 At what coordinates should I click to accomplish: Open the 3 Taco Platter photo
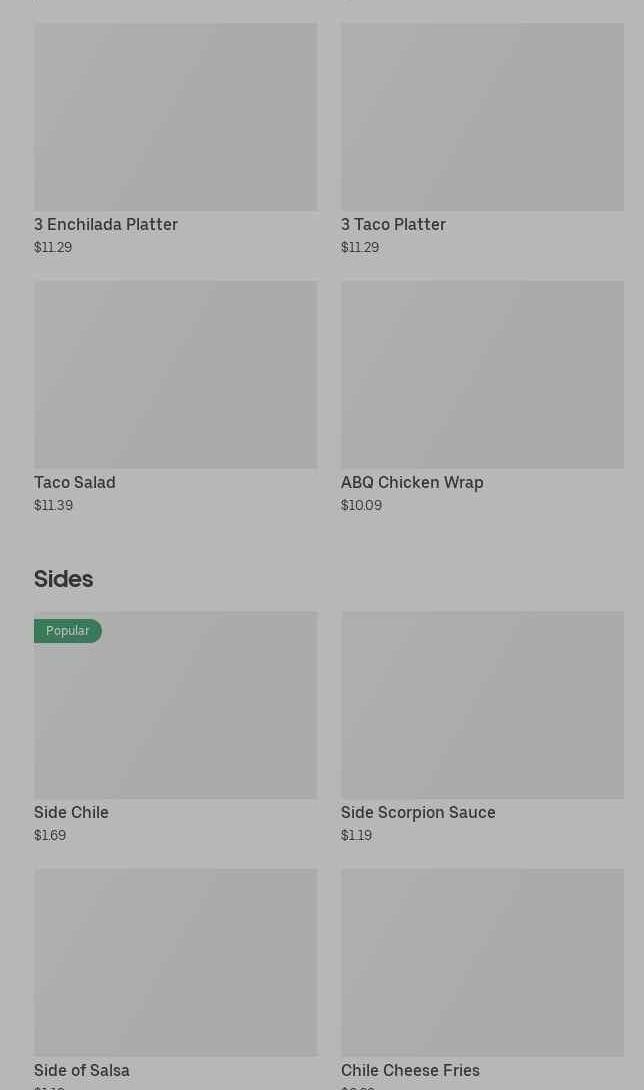482,117
